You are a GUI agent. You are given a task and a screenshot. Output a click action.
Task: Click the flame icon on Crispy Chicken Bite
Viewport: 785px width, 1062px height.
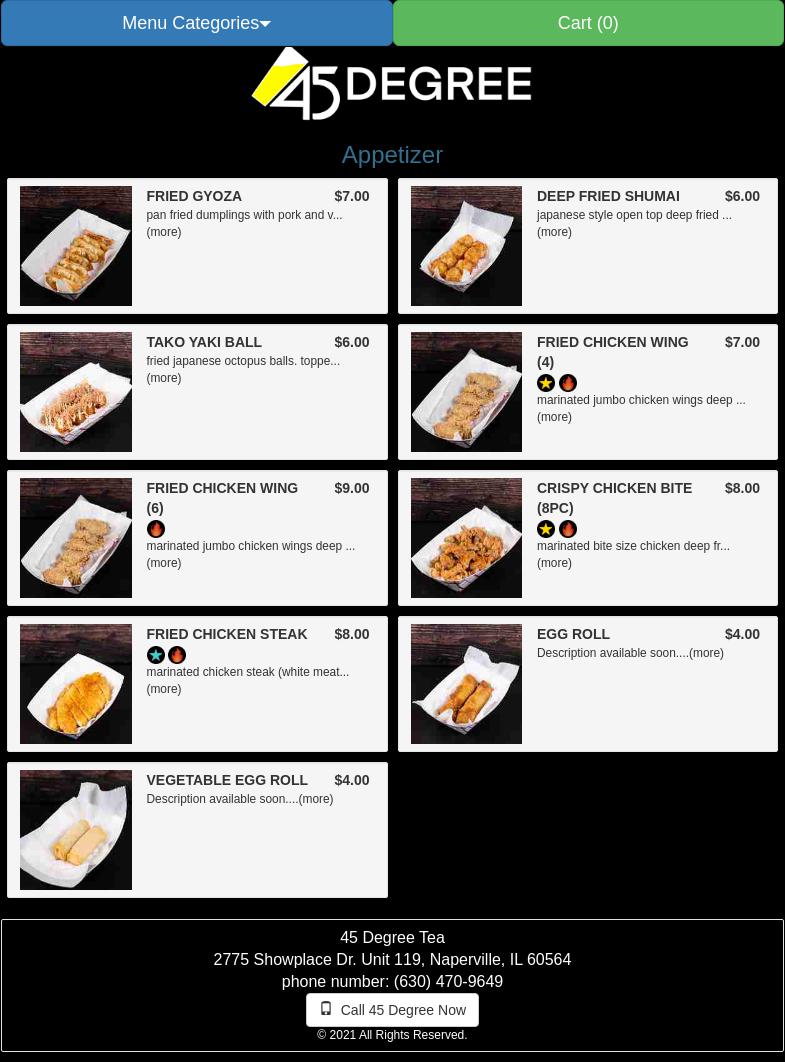click(568, 529)
